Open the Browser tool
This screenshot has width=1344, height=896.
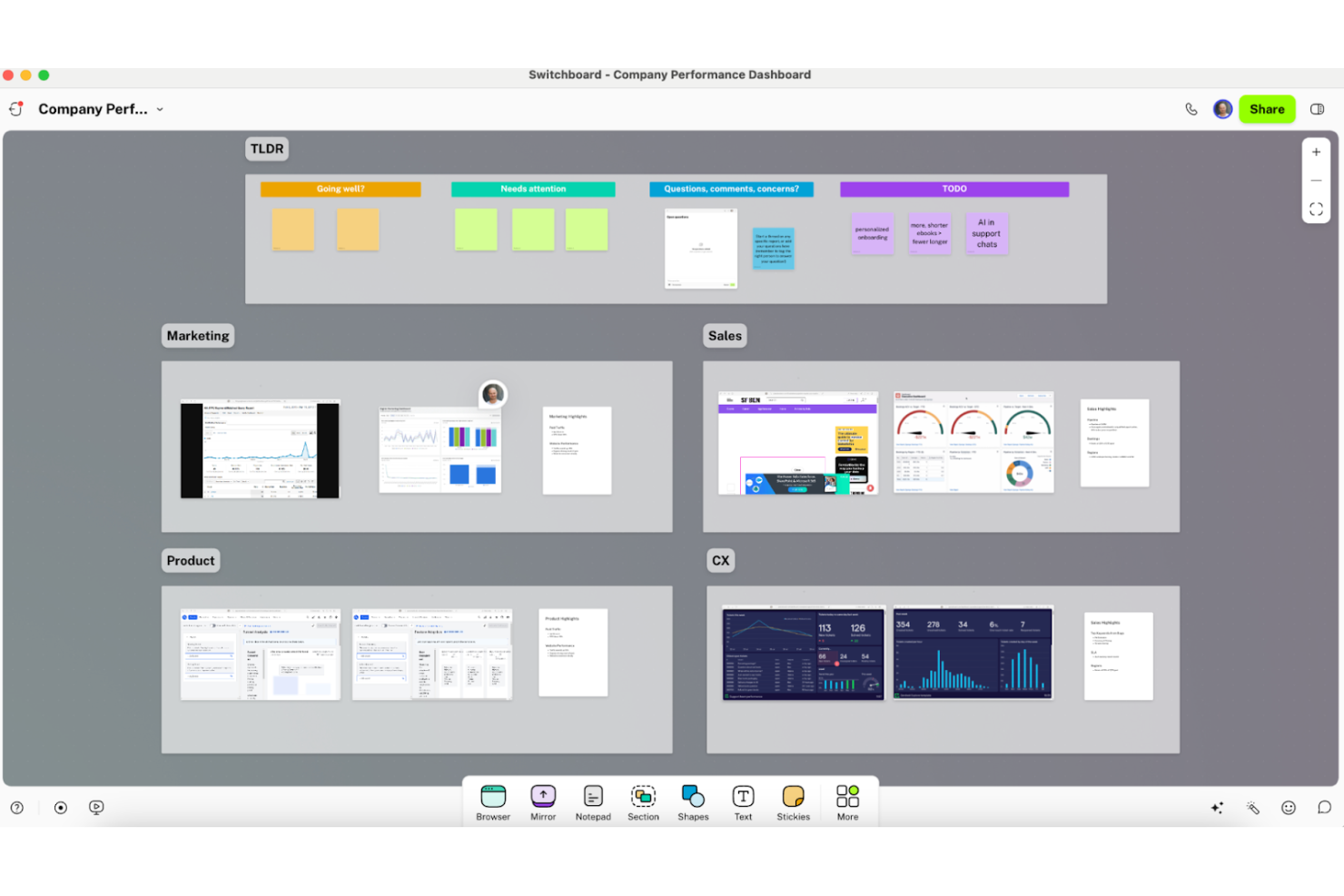tap(493, 802)
